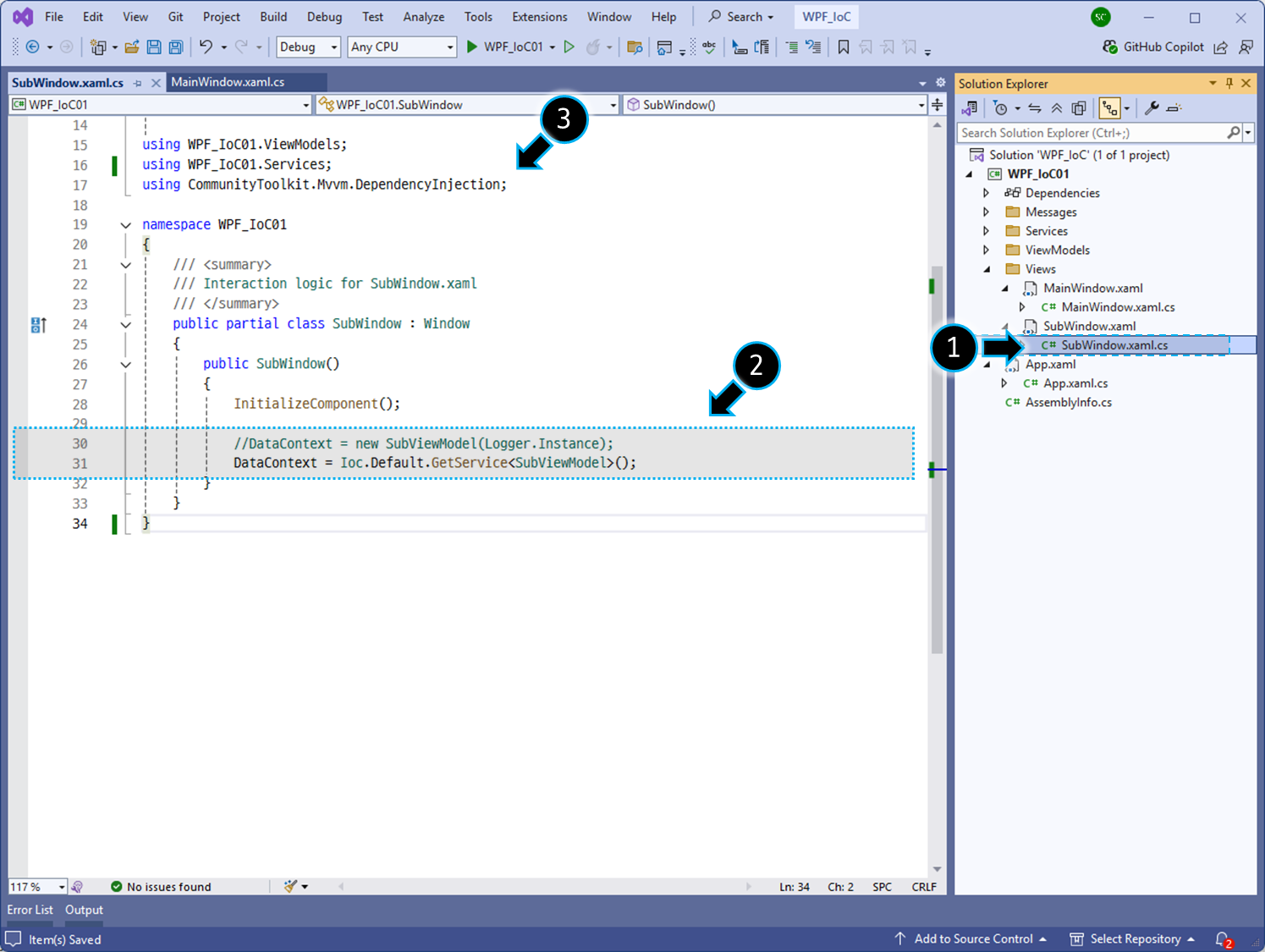Open the editor tab settings gear icon
The image size is (1265, 952).
[940, 83]
